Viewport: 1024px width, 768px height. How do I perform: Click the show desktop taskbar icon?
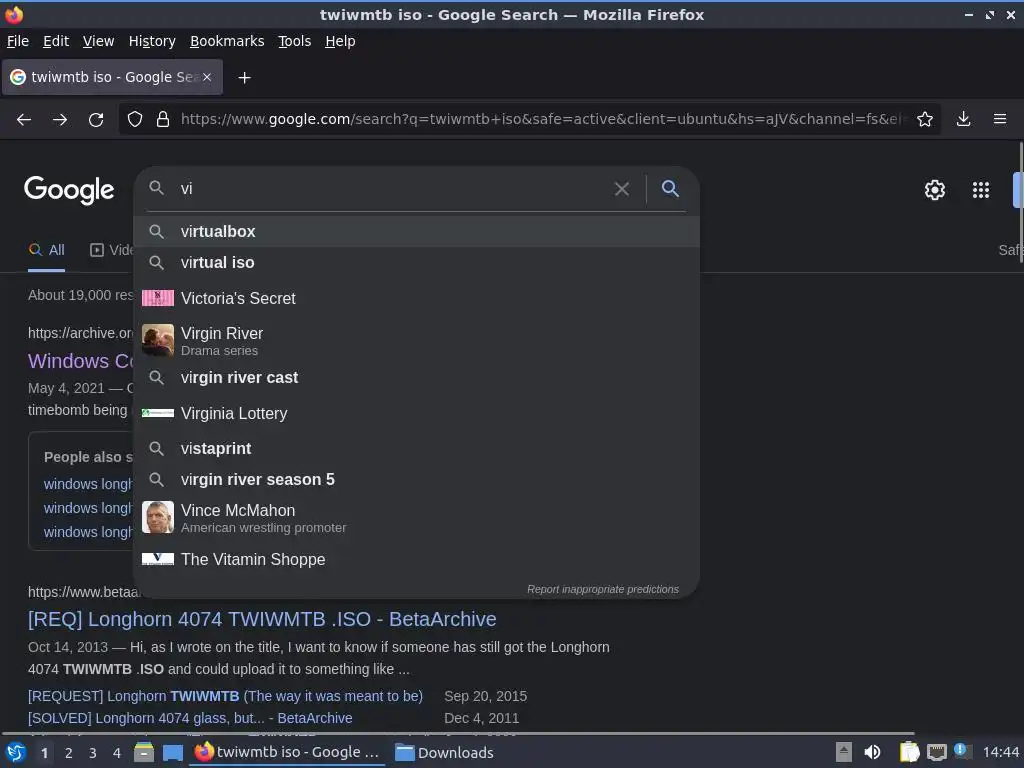(172, 752)
